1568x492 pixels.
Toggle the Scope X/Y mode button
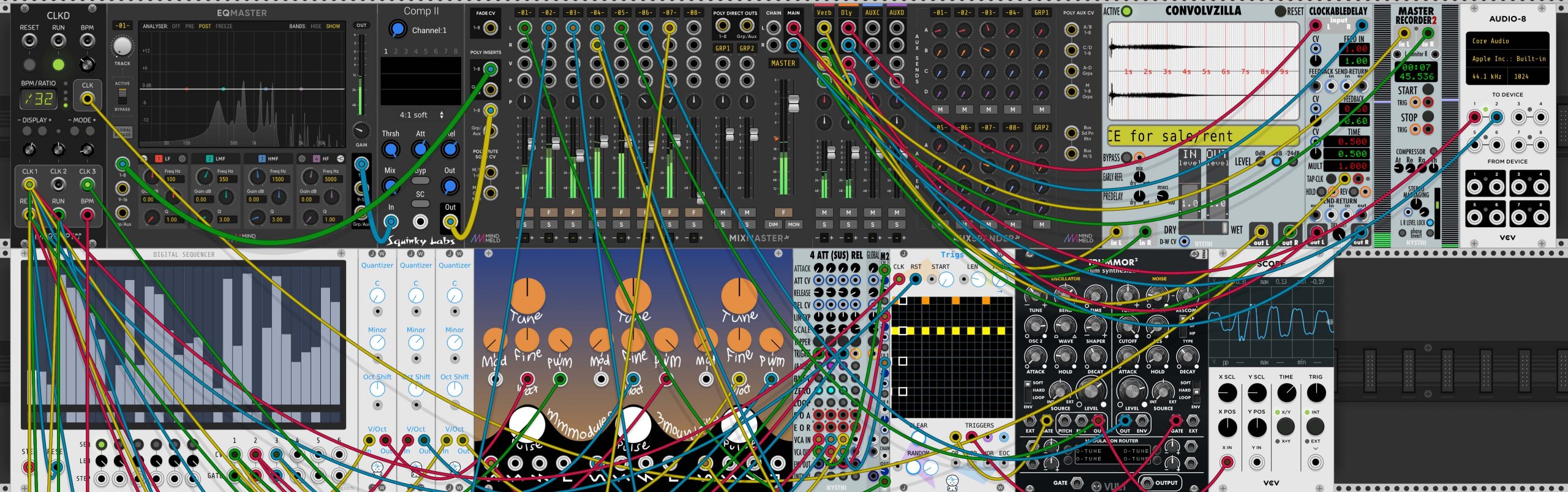tap(1286, 426)
